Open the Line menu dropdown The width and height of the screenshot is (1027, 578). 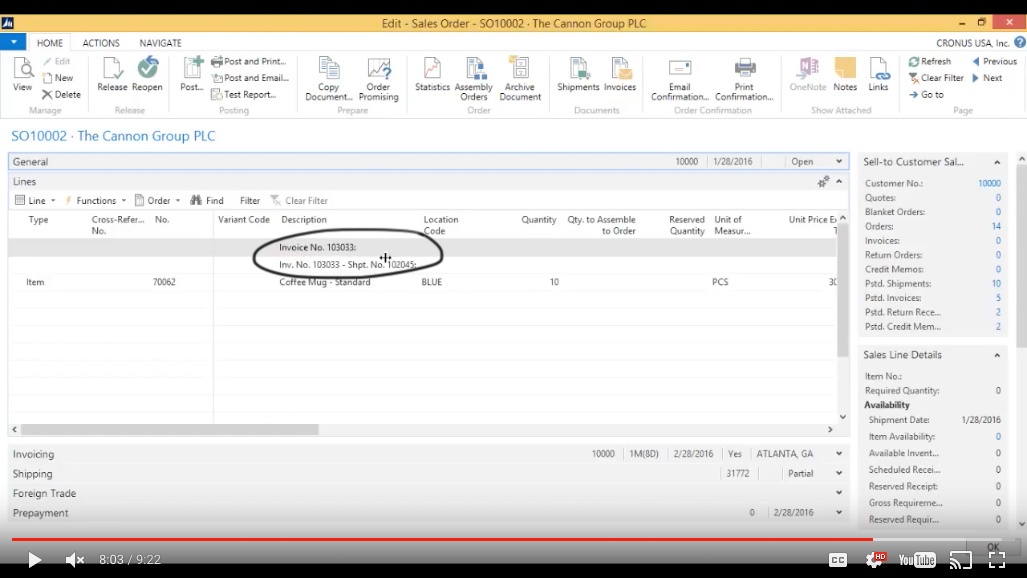point(35,201)
